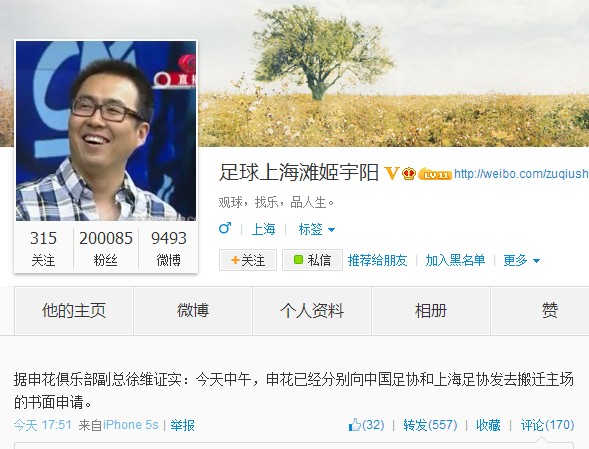
Task: Send a private message via 私信
Action: click(x=313, y=260)
